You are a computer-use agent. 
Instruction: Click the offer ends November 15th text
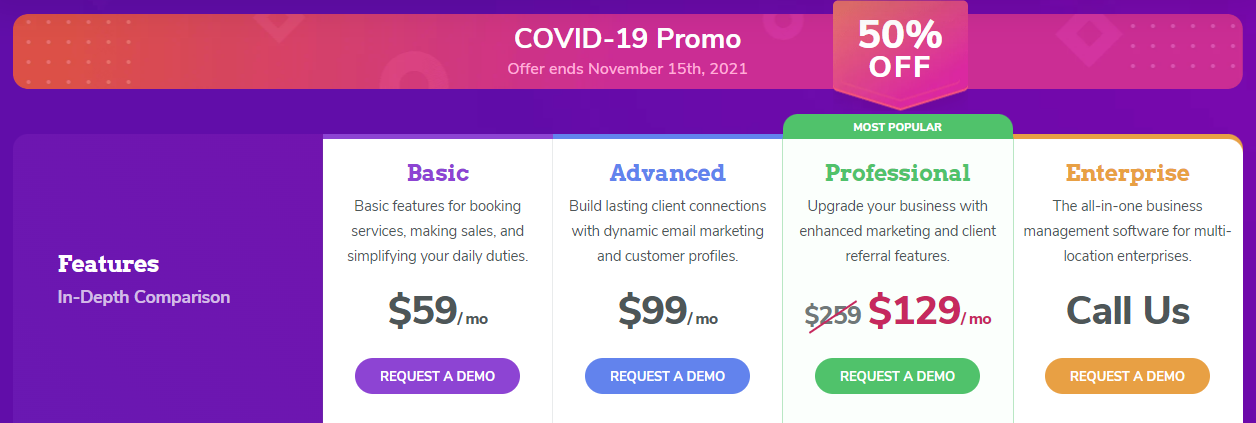[x=627, y=69]
